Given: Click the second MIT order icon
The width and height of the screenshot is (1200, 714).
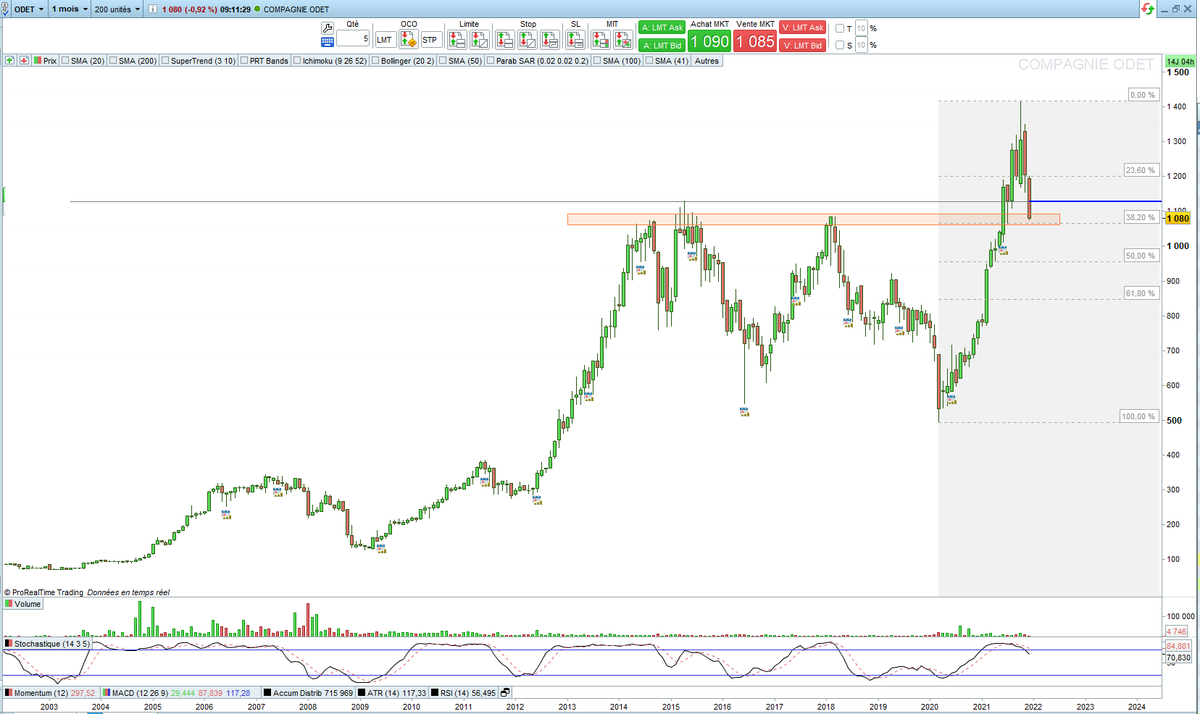Looking at the screenshot, I should click(623, 40).
